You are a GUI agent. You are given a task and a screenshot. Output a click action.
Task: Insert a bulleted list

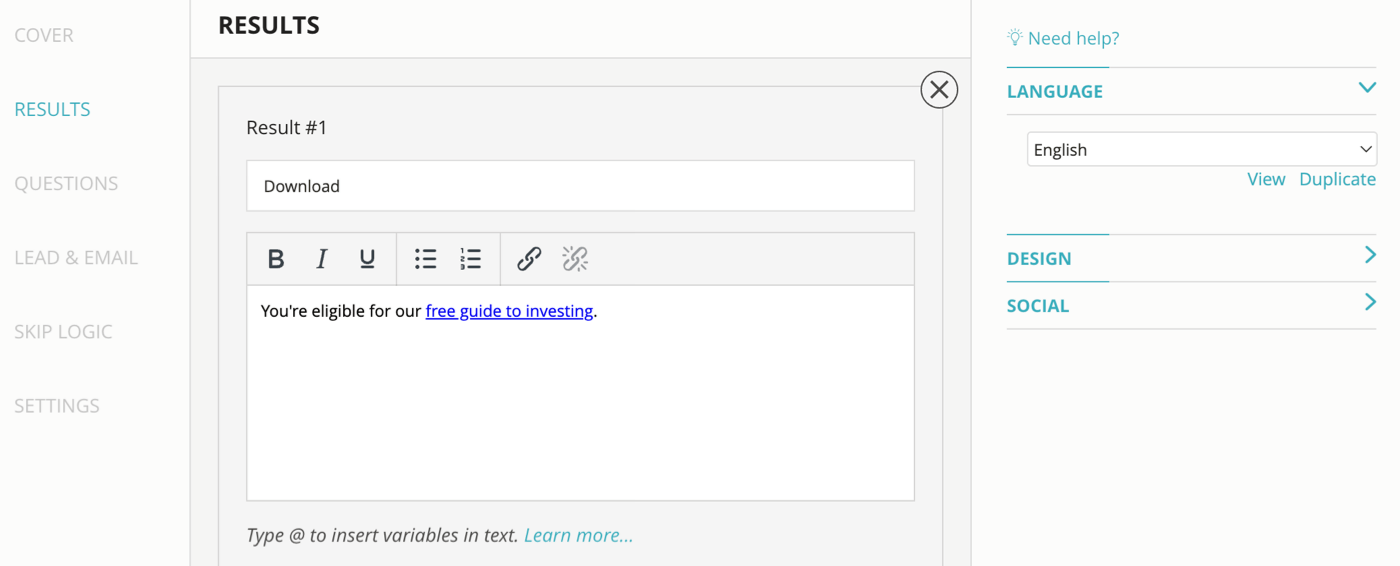tap(425, 259)
